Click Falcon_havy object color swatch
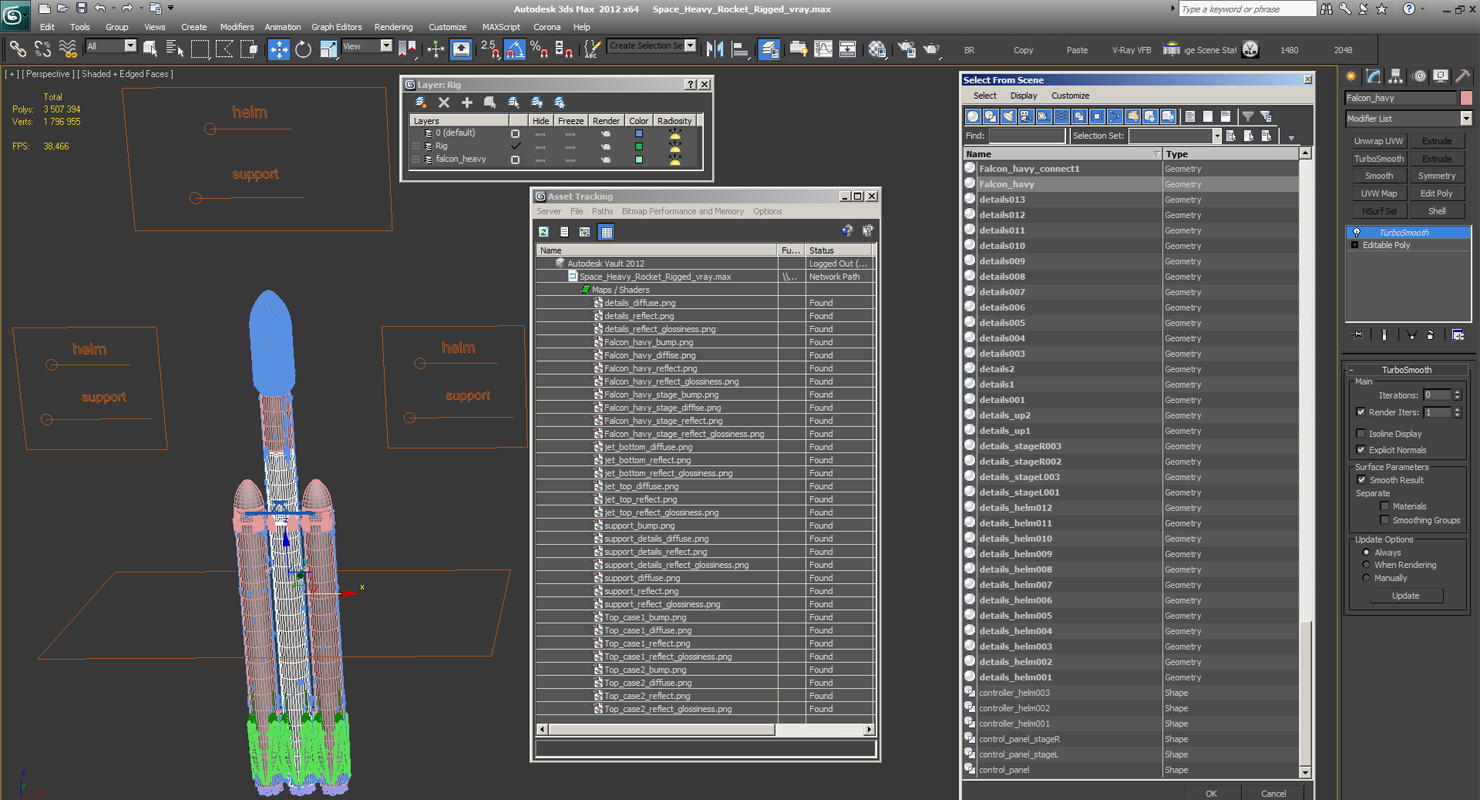Image resolution: width=1480 pixels, height=800 pixels. tap(1467, 98)
